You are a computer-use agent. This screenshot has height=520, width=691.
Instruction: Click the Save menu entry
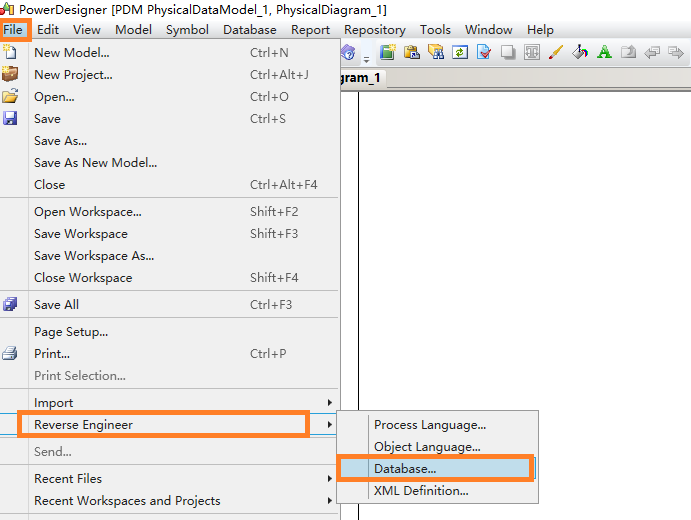point(169,119)
